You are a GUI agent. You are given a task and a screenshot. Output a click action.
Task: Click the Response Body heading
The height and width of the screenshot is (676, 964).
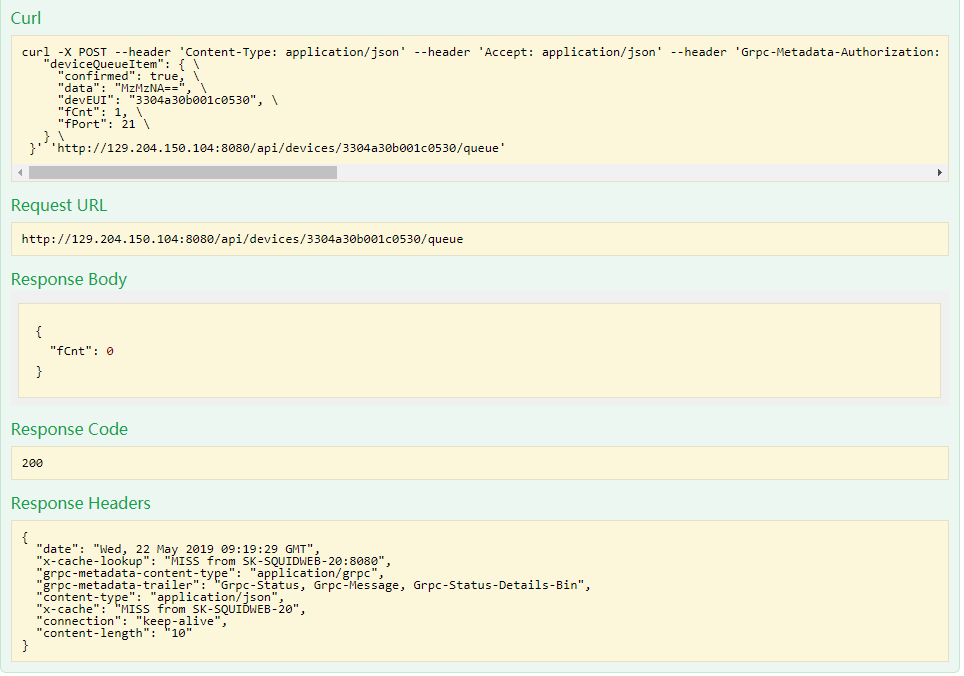69,280
